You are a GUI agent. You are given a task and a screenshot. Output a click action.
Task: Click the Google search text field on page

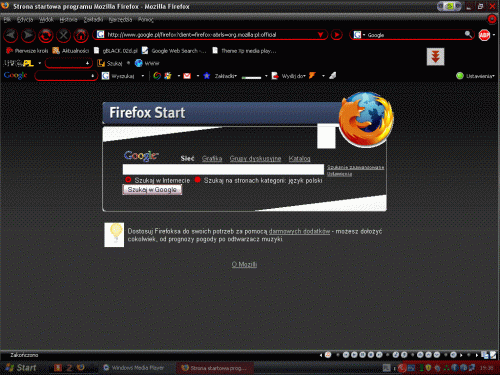pyautogui.click(x=223, y=169)
